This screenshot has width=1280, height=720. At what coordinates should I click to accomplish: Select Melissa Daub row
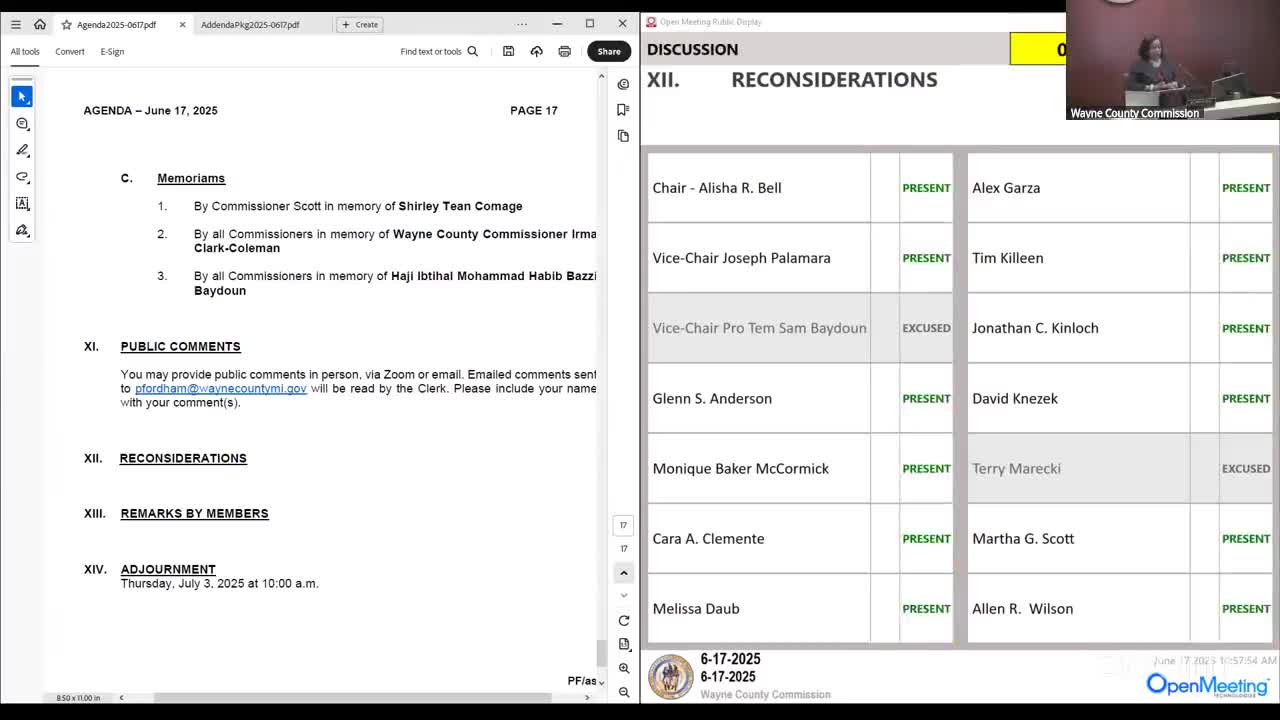click(x=800, y=608)
